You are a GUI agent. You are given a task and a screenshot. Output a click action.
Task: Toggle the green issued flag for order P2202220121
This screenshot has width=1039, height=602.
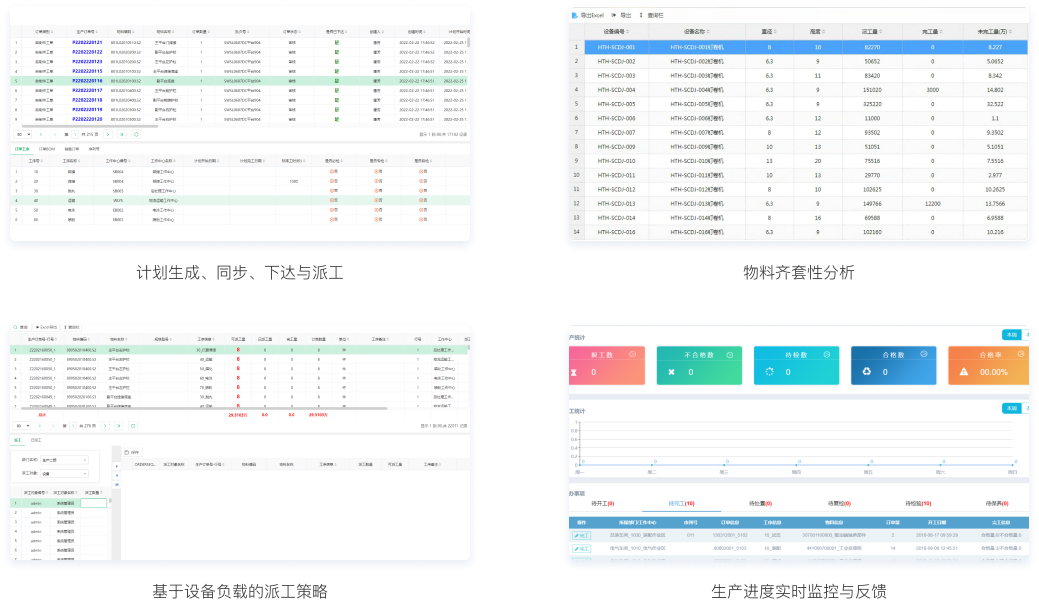pos(337,44)
